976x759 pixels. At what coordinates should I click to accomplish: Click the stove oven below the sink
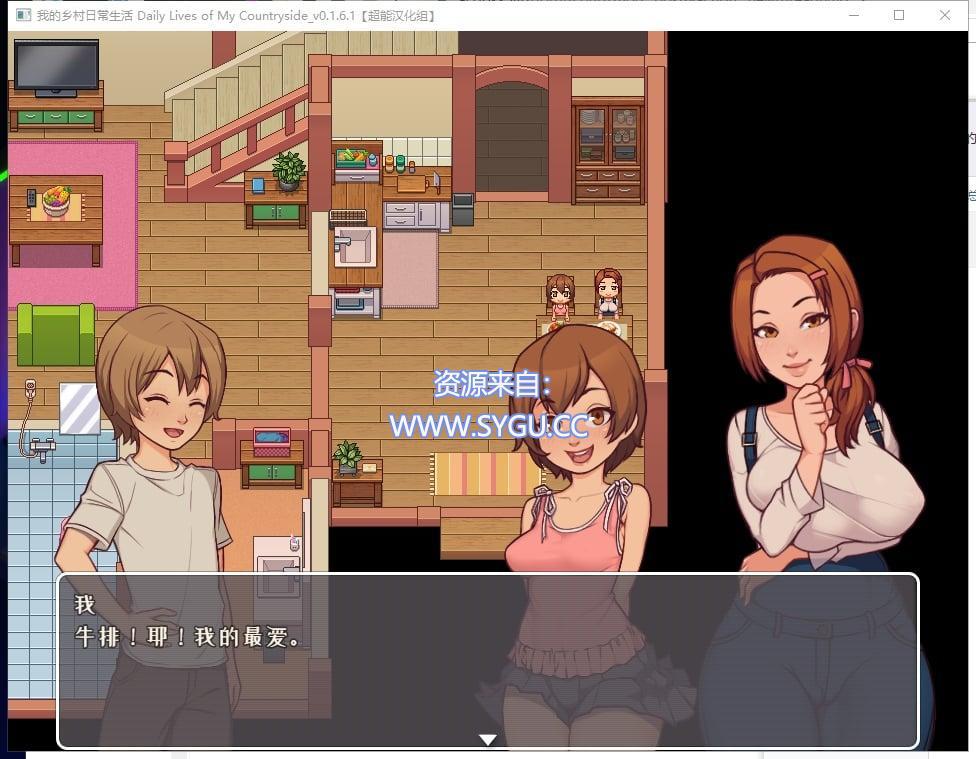coord(355,303)
